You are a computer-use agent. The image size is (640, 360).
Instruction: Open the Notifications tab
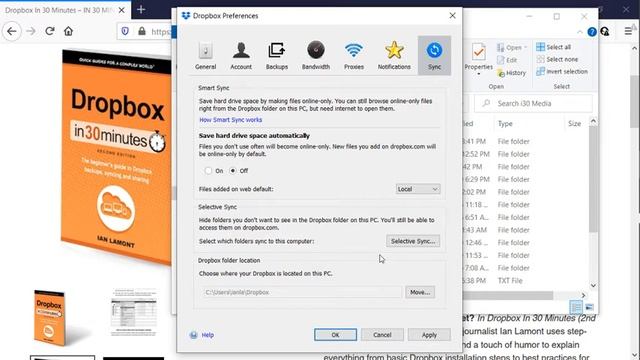pyautogui.click(x=394, y=56)
